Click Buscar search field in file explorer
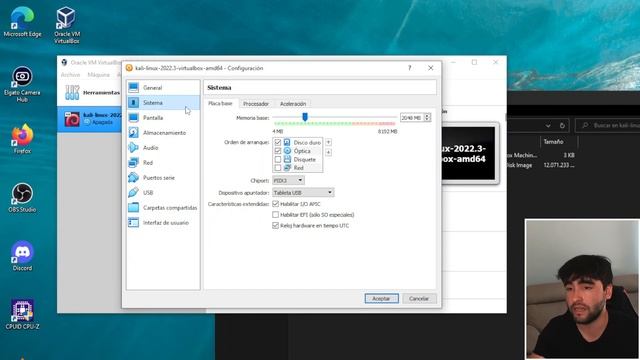This screenshot has height=360, width=640. [608, 126]
